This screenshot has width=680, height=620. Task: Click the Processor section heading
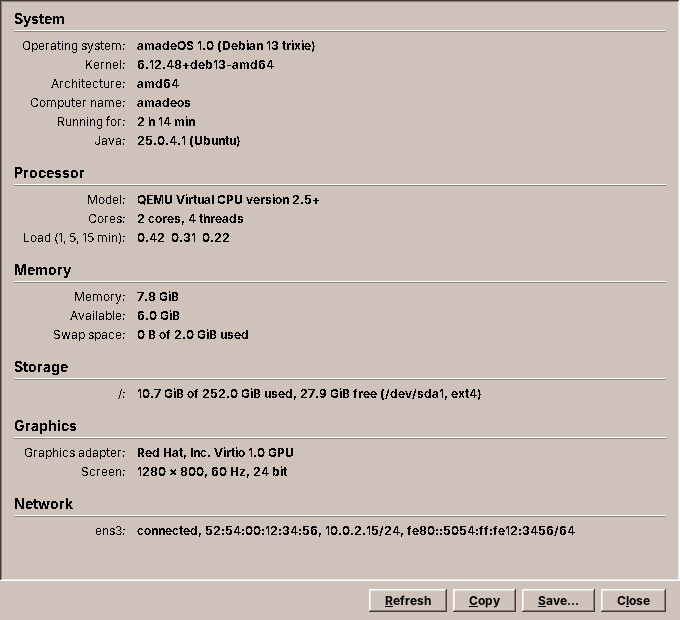(49, 173)
